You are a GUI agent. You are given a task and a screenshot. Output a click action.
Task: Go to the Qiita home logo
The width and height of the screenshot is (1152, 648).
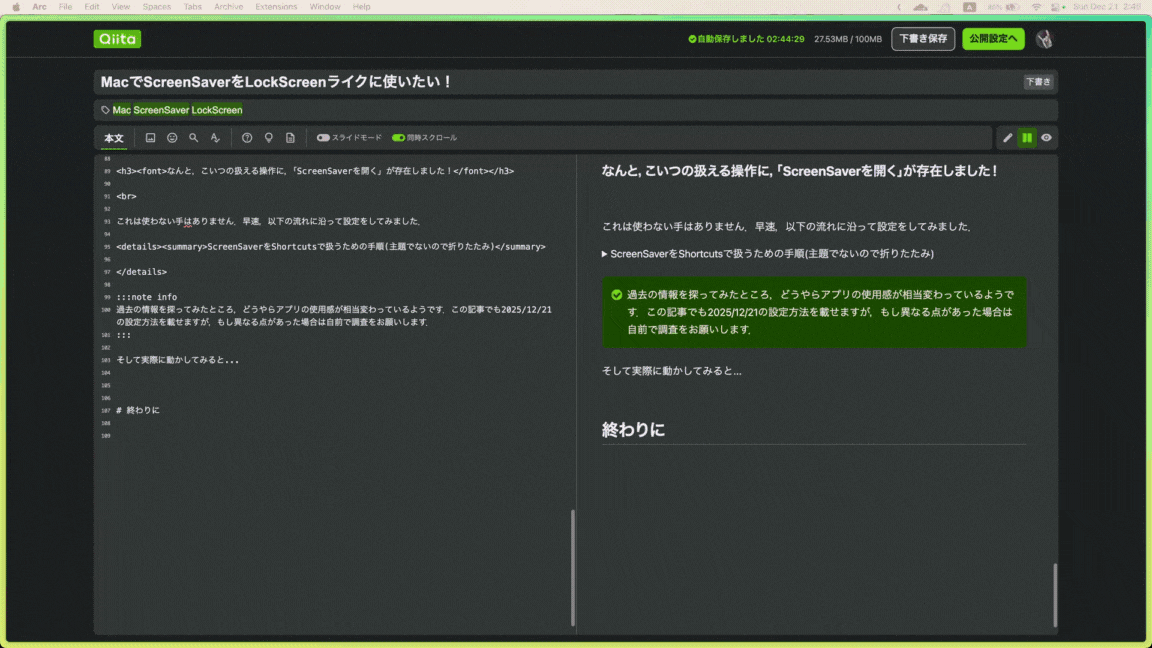(117, 39)
